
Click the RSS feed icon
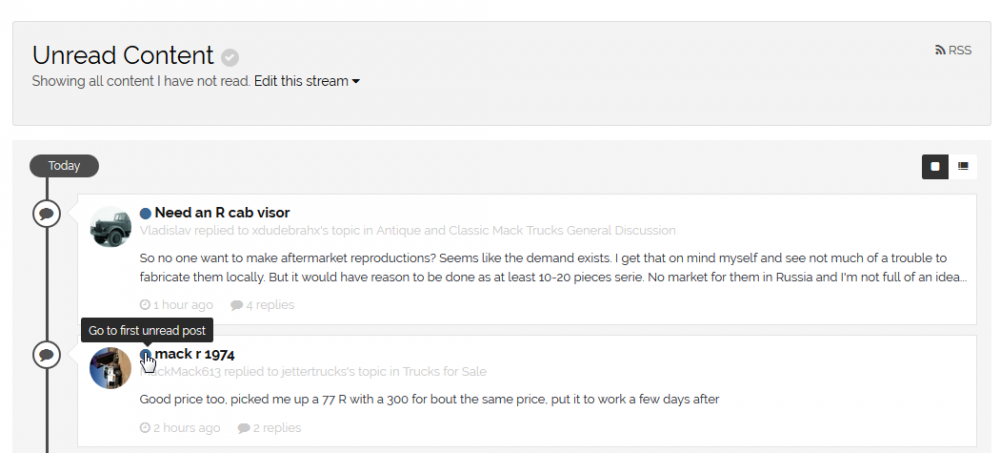pyautogui.click(x=940, y=50)
